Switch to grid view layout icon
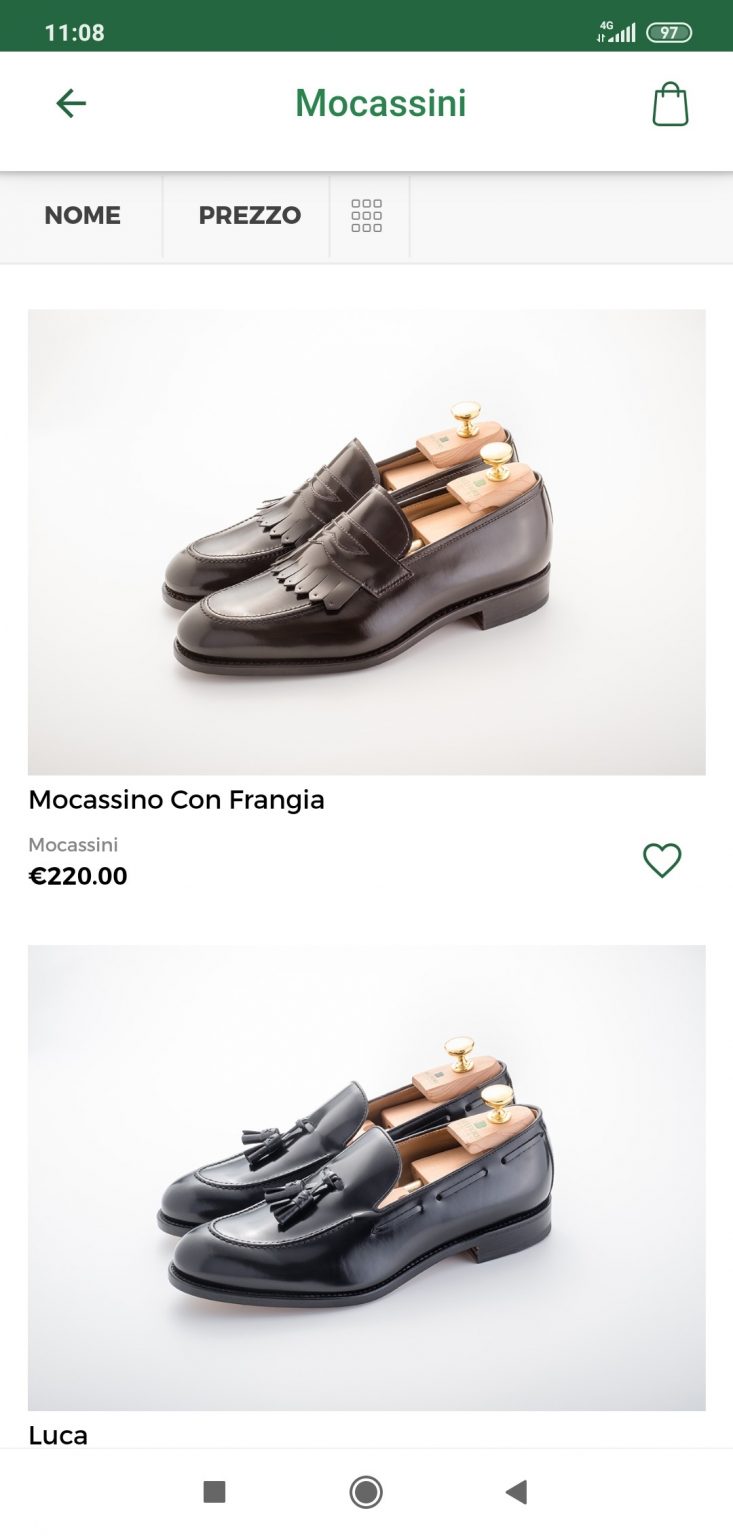Screen dimensions: 733x1536 point(367,216)
